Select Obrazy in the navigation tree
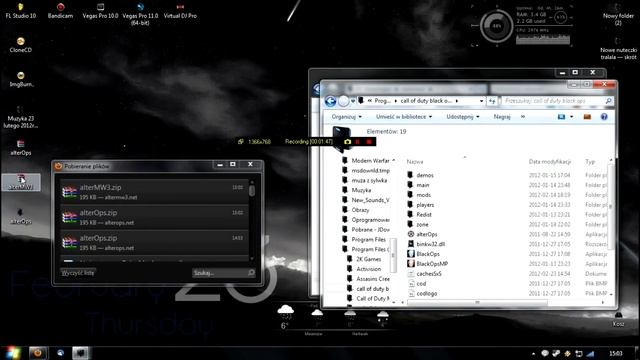640x360 pixels. (360, 210)
